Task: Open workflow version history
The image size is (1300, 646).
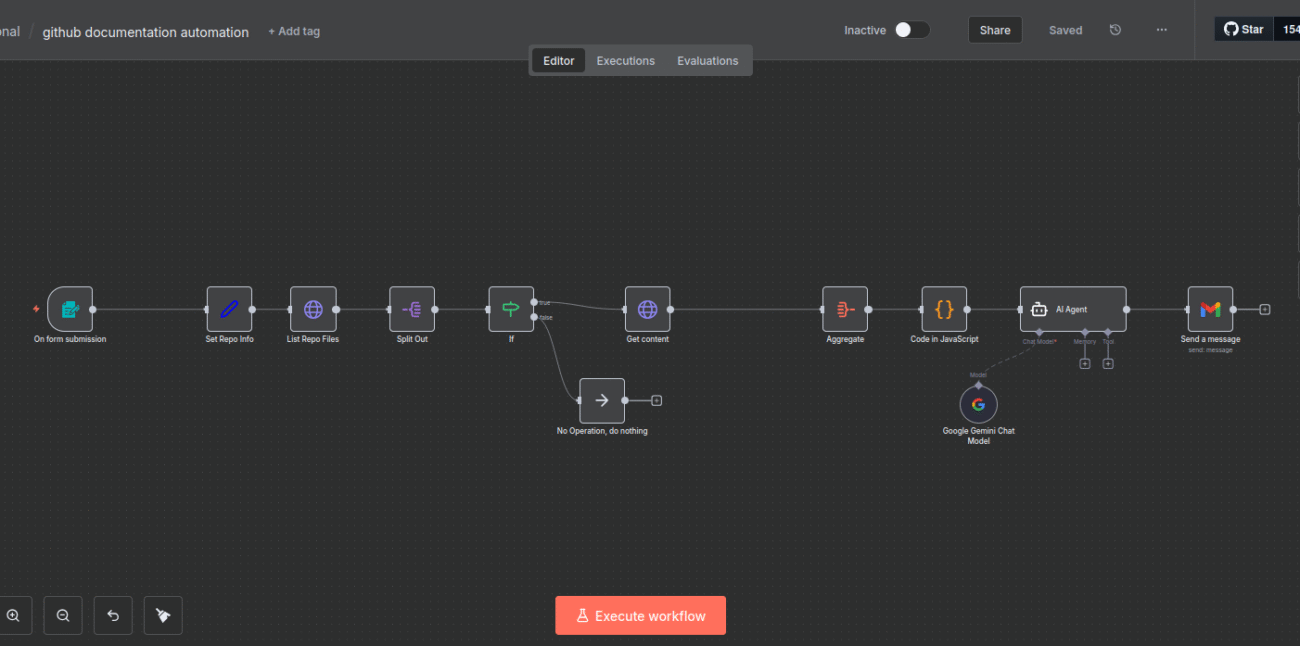Action: tap(1115, 30)
